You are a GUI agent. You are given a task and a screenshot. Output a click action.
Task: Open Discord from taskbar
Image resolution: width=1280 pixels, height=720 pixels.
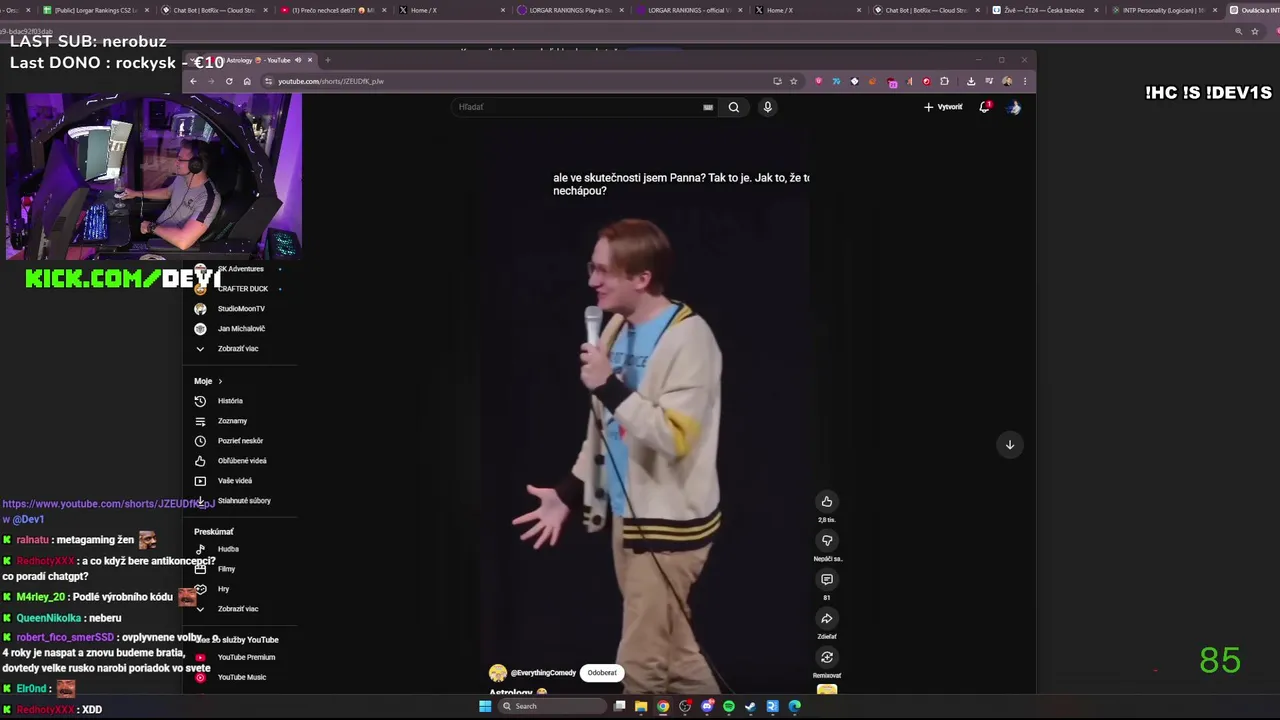click(707, 706)
